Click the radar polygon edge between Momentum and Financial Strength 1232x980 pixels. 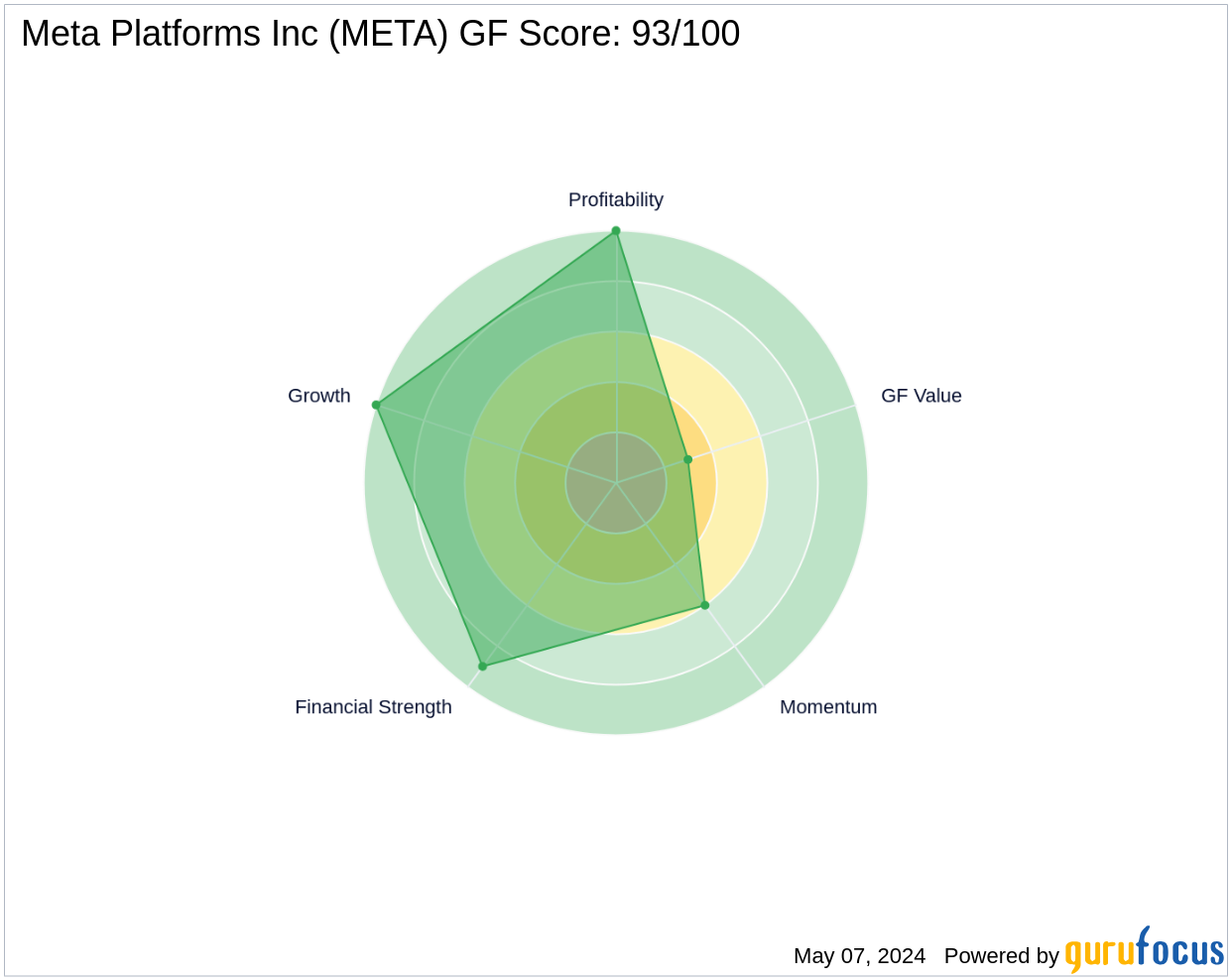[594, 635]
